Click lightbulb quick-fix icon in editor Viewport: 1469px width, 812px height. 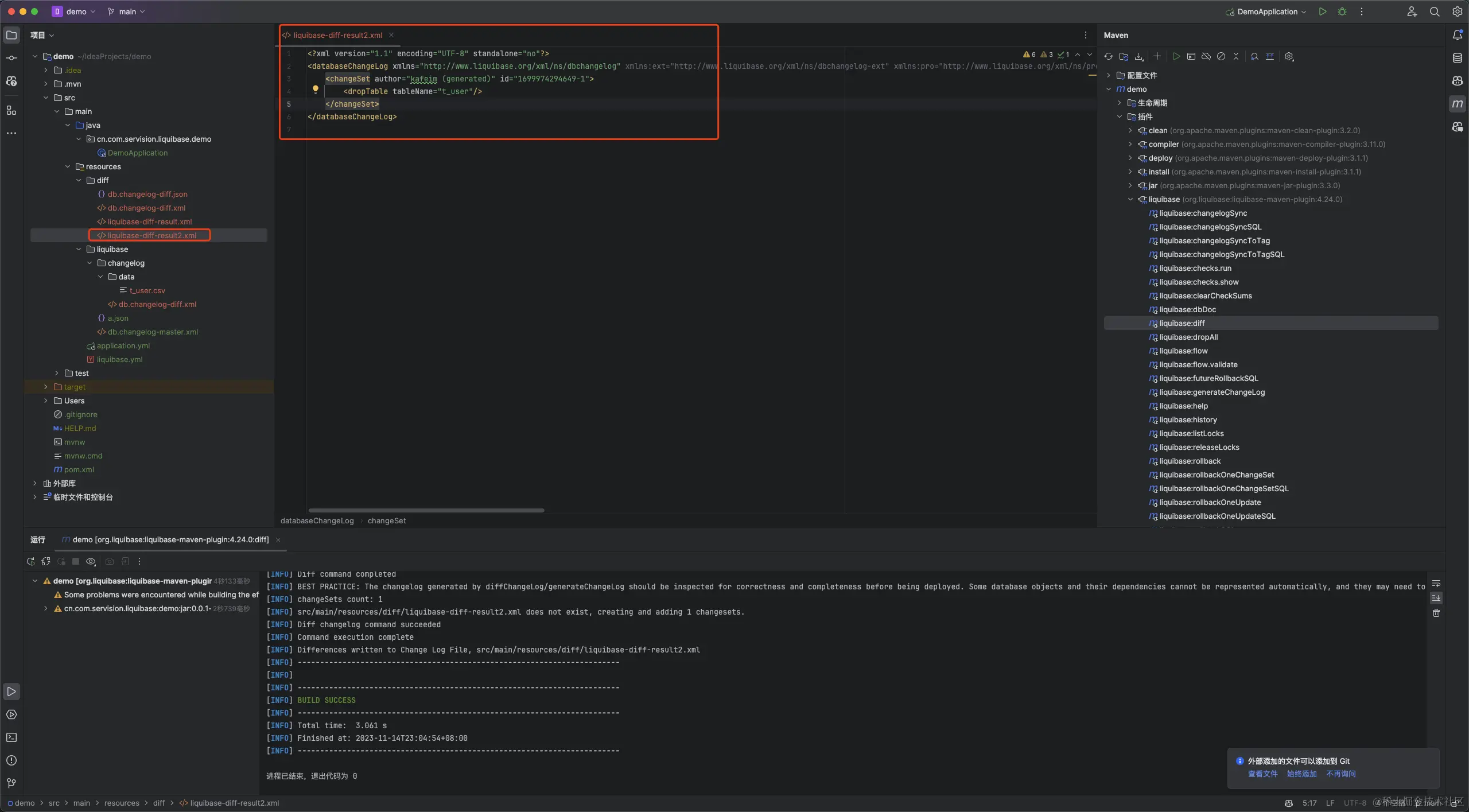[x=315, y=90]
